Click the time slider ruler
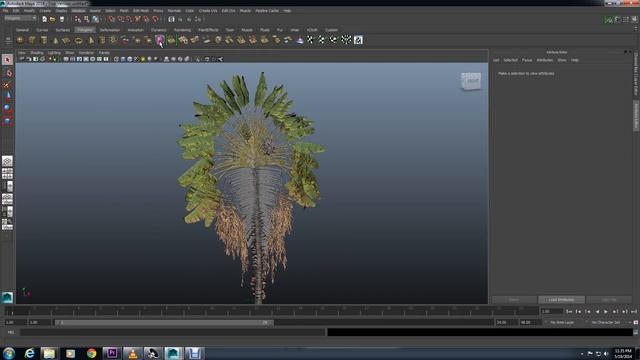Screen dimensions: 640x360 pyautogui.click(x=271, y=311)
